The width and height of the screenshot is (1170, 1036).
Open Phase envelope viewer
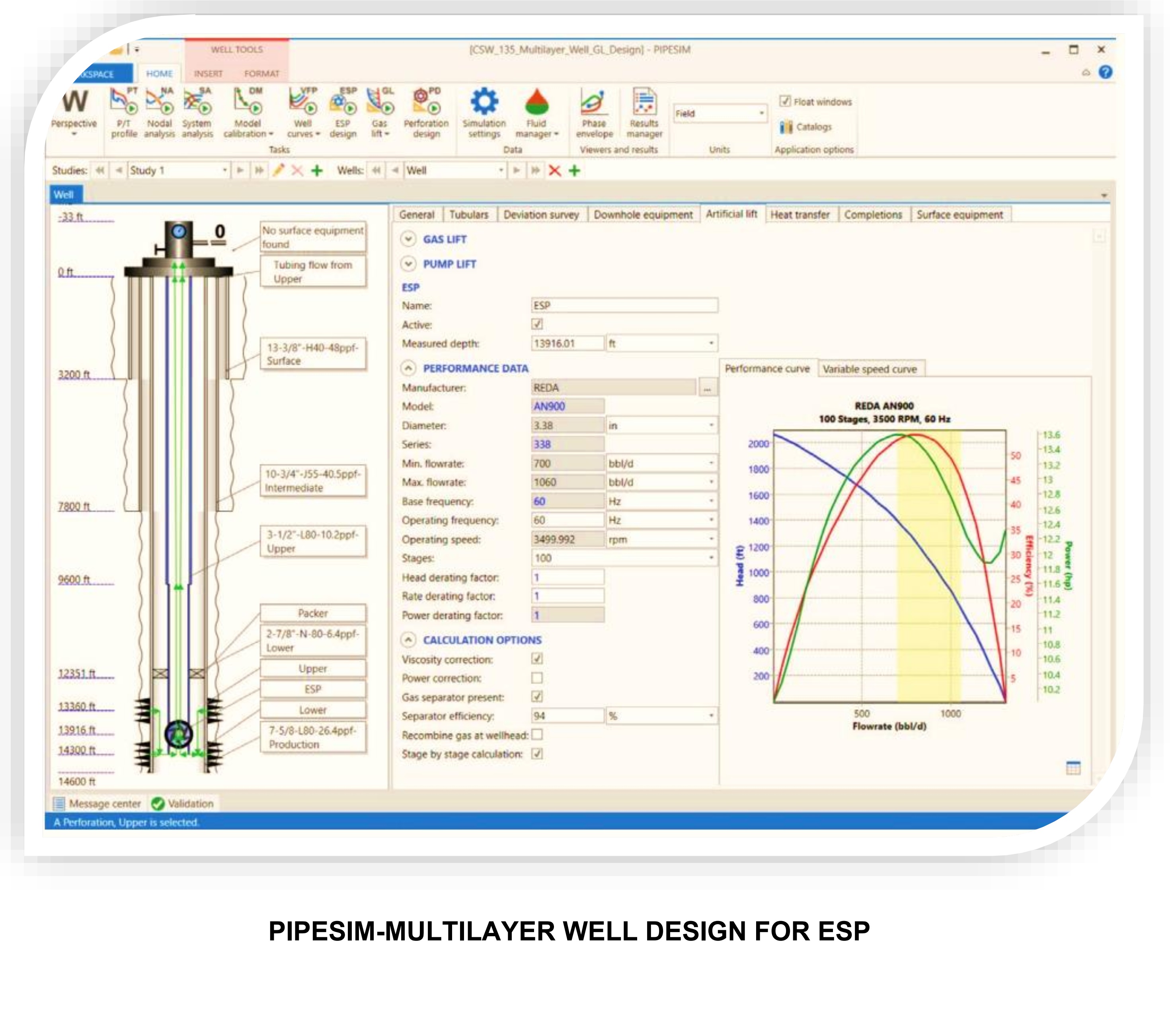[x=594, y=113]
